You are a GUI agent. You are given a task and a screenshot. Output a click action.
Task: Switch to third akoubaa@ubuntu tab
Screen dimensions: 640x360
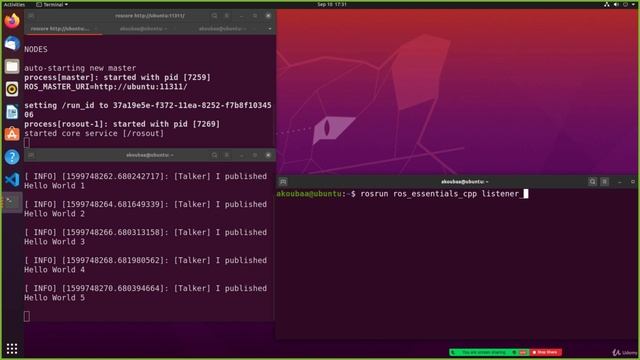click(222, 29)
